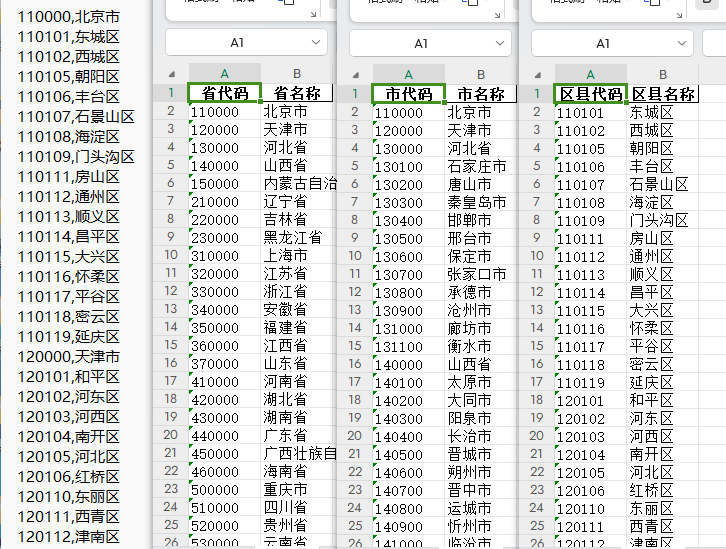The height and width of the screenshot is (549, 726).
Task: Open clipboard dialog launcher in city window
Action: pyautogui.click(x=497, y=15)
